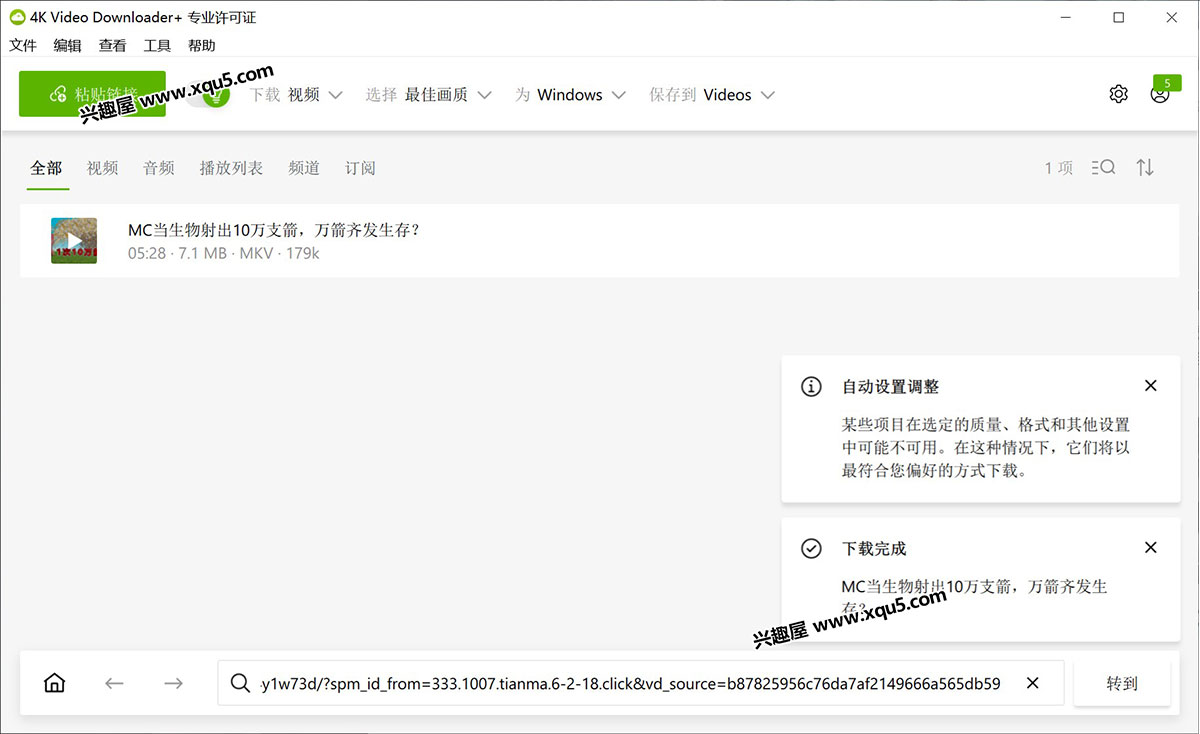Open the 帮助 menu
The width and height of the screenshot is (1200, 734).
[x=202, y=46]
